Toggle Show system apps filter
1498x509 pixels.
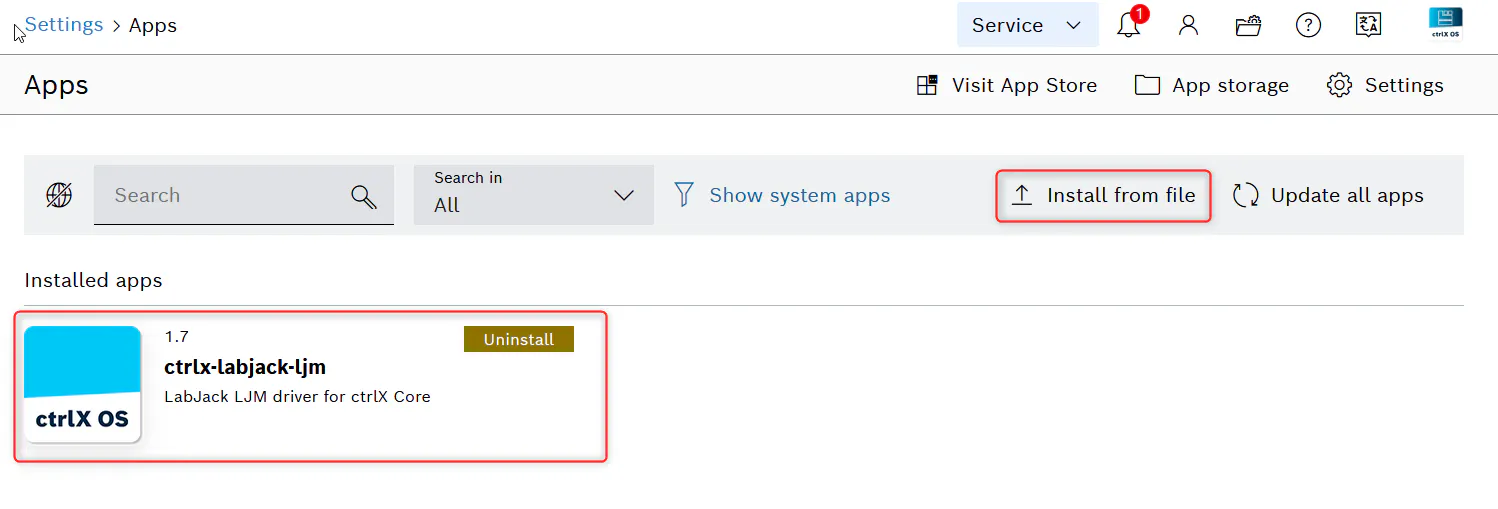point(781,195)
